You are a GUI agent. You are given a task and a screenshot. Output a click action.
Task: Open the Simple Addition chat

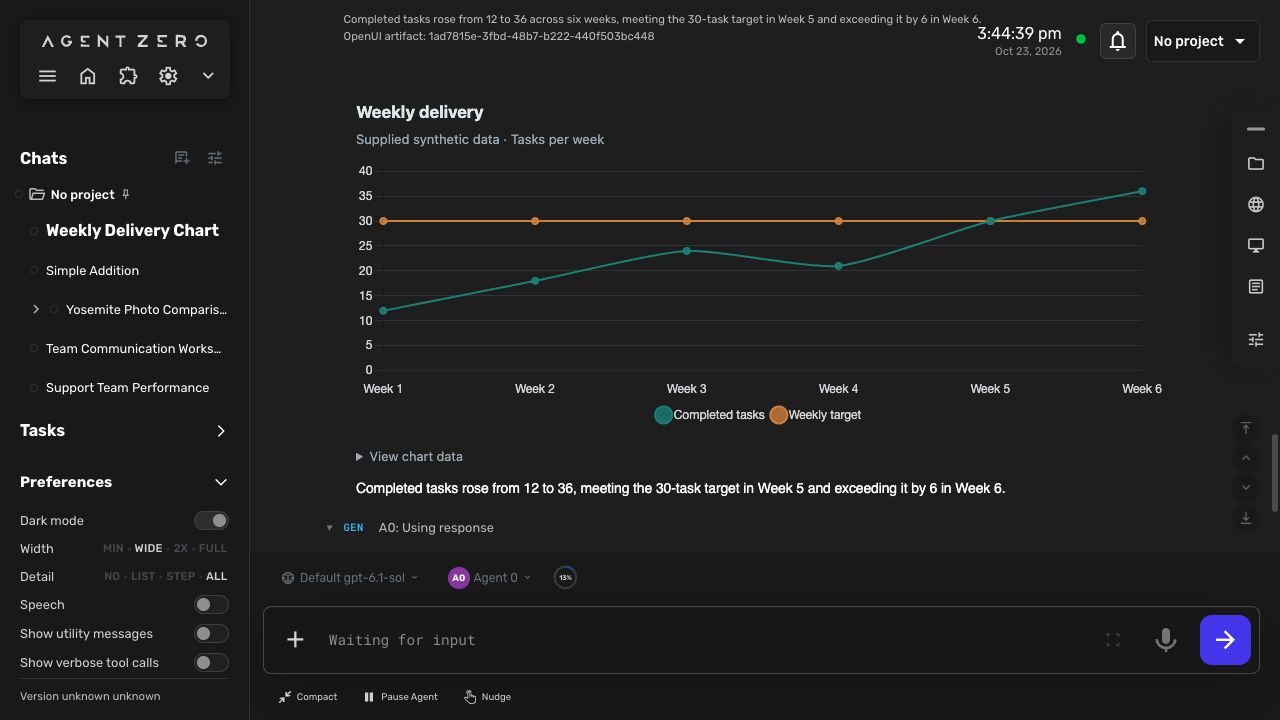point(92,270)
